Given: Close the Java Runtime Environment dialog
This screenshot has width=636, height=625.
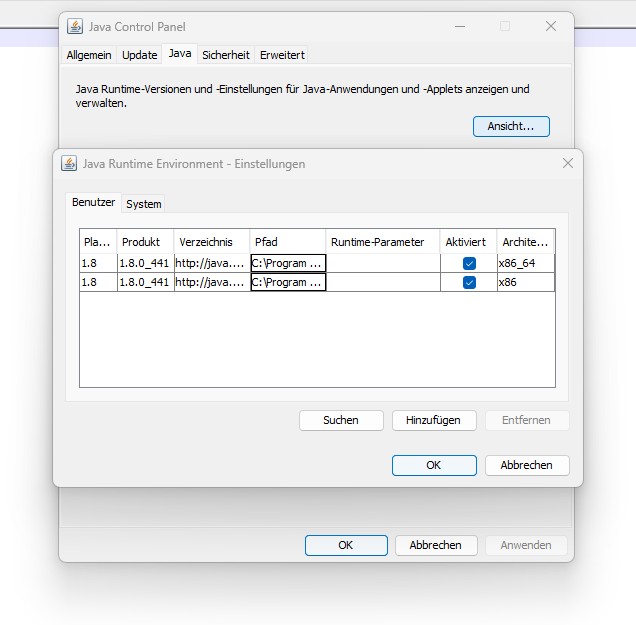Looking at the screenshot, I should coord(567,163).
